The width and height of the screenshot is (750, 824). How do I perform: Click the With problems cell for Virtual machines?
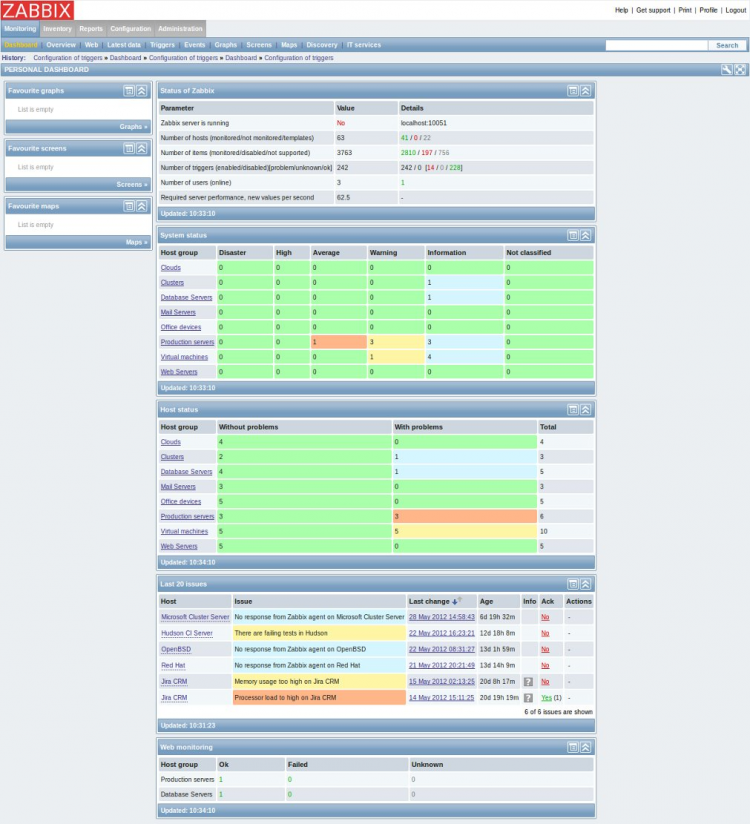click(465, 531)
